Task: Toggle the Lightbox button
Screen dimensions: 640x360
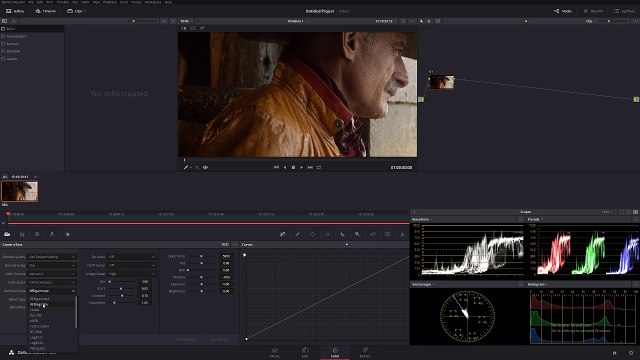Action: (625, 11)
